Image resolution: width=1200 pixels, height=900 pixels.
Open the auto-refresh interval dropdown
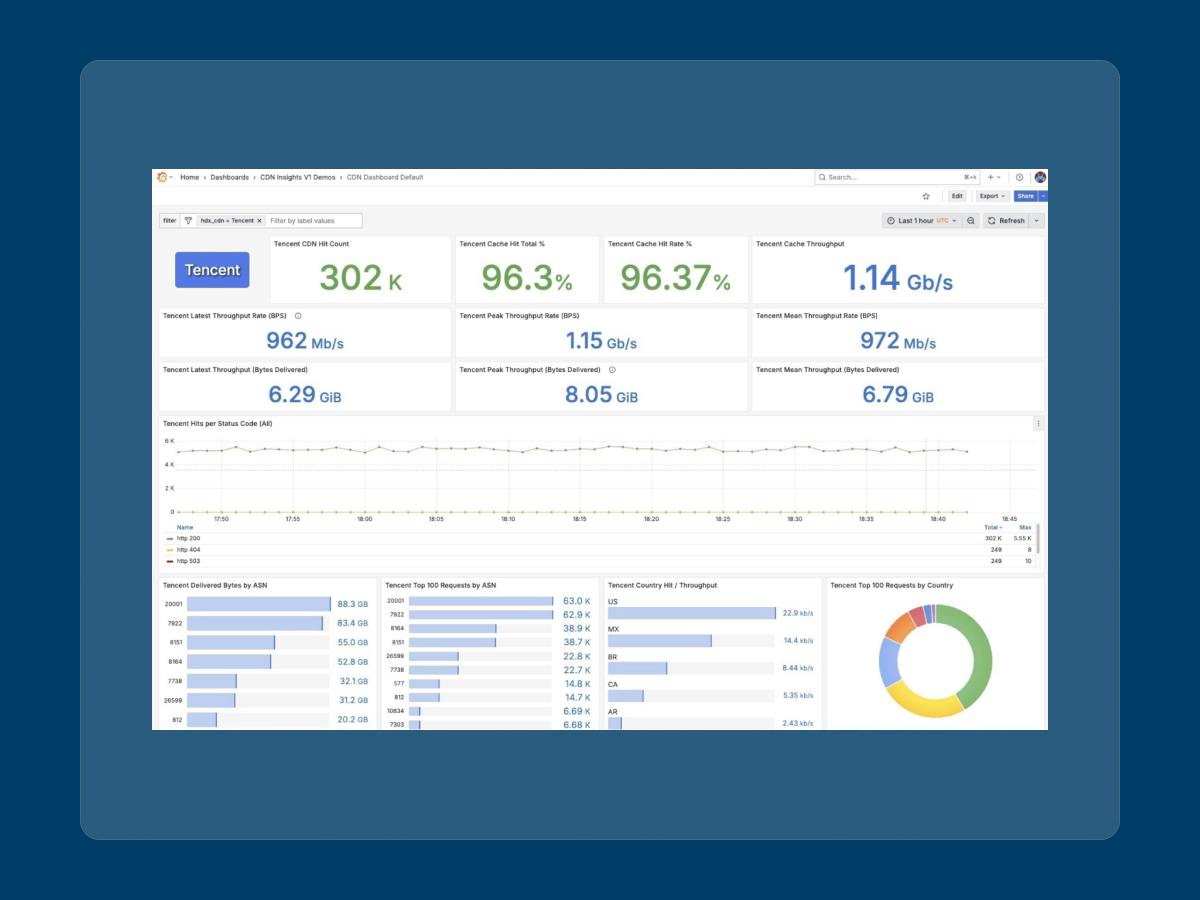coord(1037,220)
